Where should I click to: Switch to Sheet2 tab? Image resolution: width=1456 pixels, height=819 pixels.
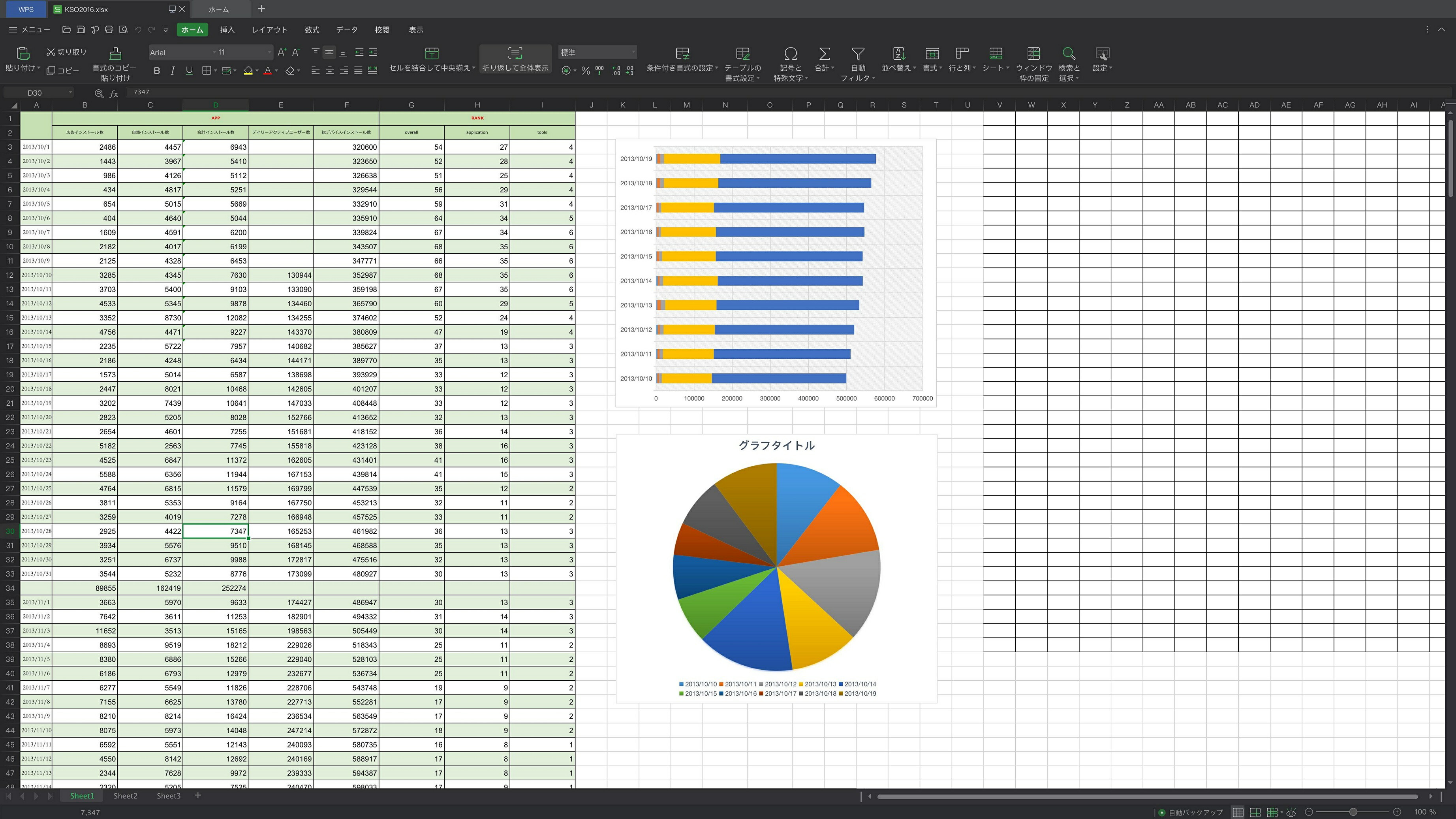[x=125, y=796]
